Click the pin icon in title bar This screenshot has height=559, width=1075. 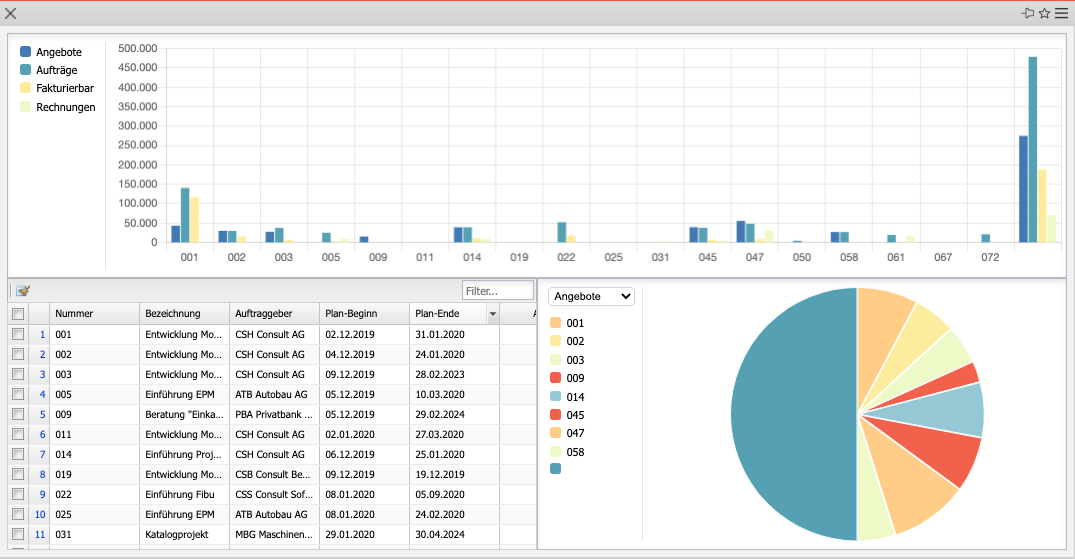tap(1027, 13)
